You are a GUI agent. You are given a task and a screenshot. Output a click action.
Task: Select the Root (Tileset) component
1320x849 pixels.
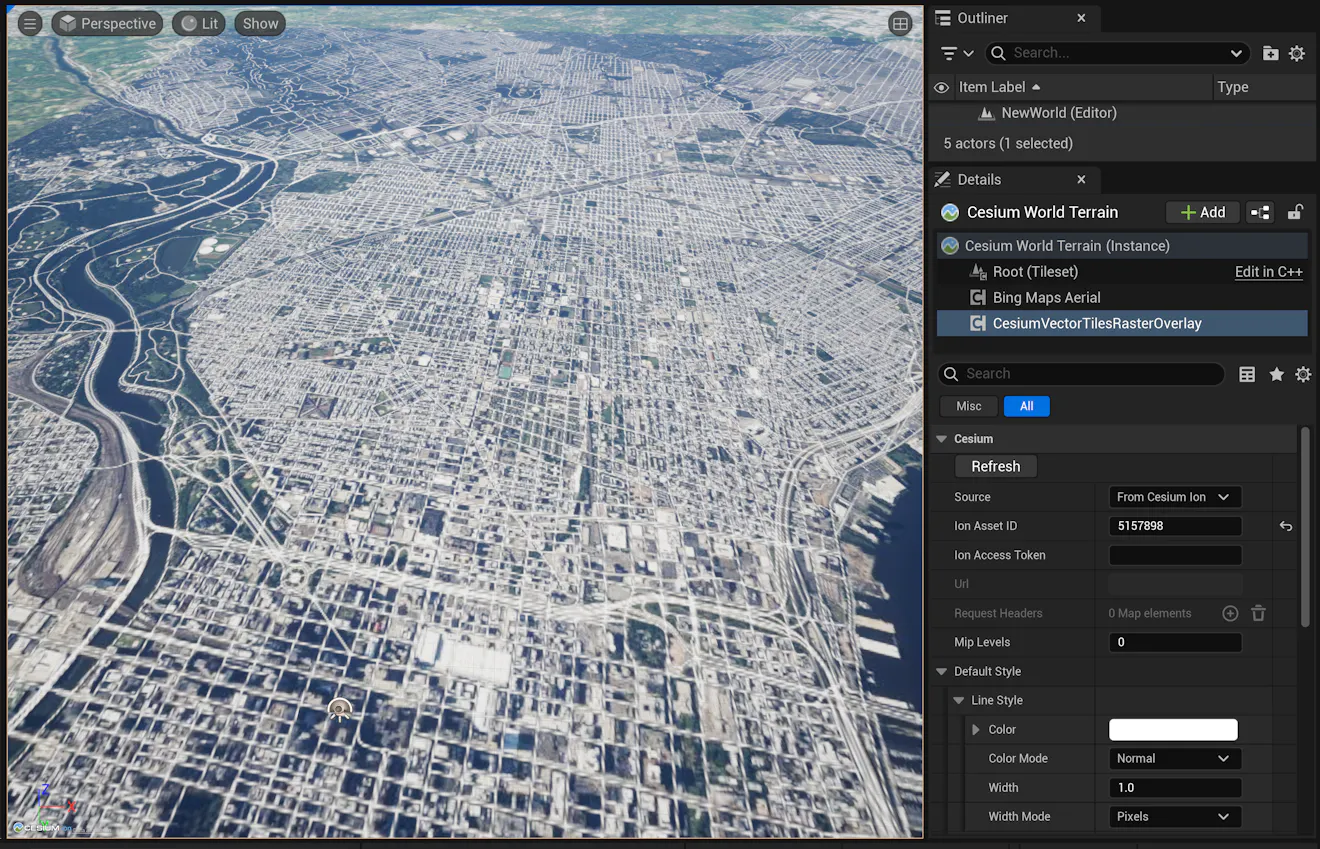[x=1035, y=271]
